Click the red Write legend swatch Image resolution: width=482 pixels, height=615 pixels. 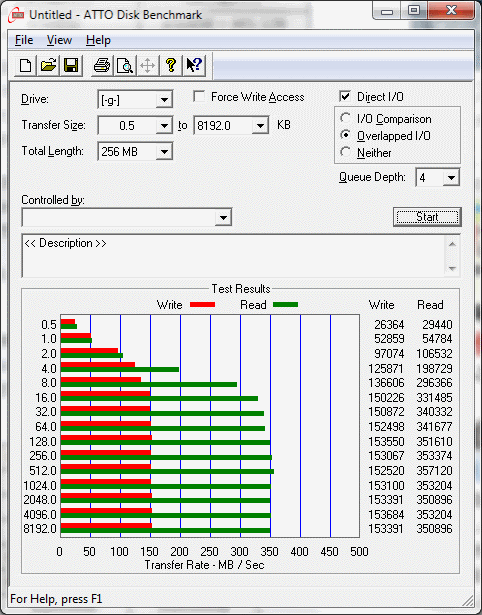202,304
